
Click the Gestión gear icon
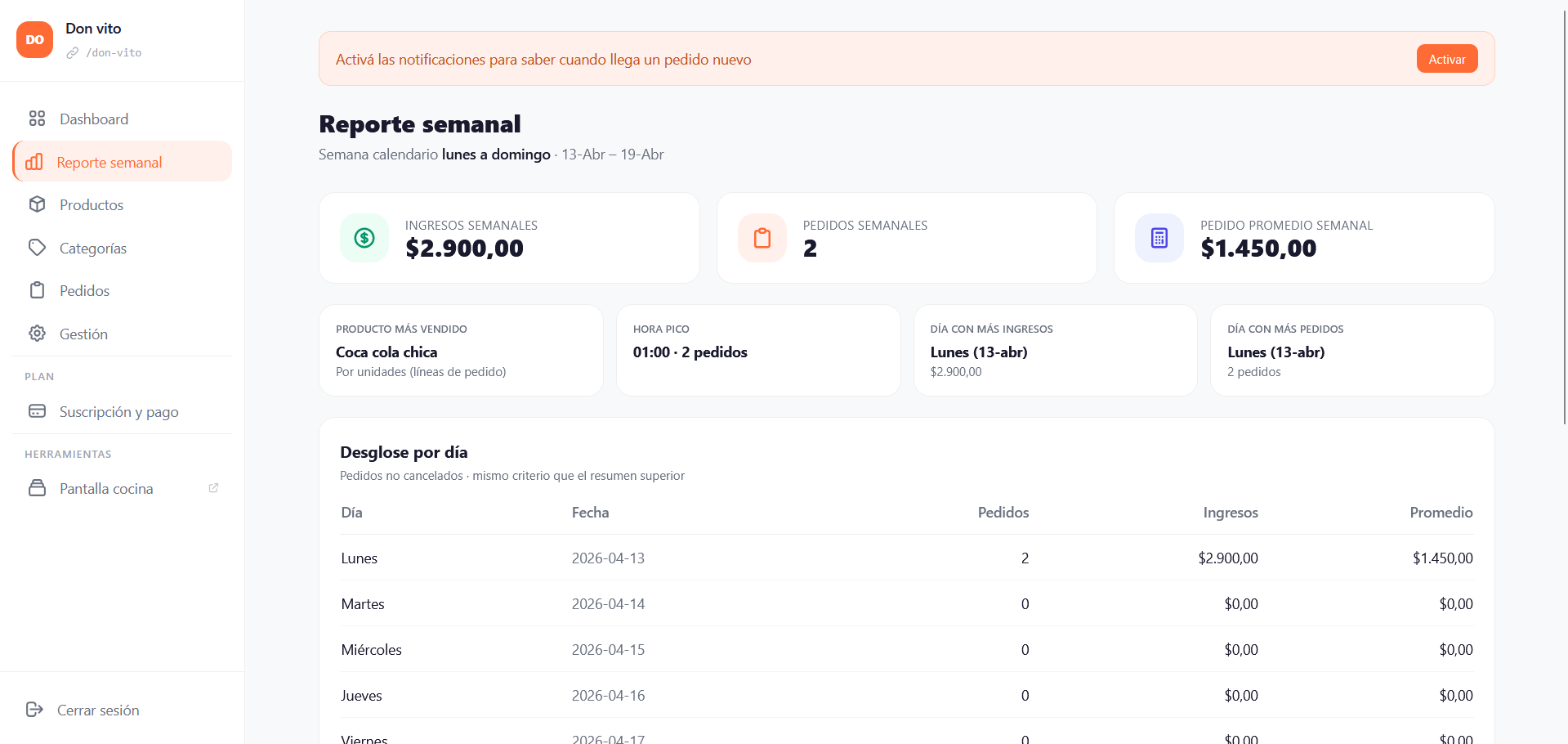37,334
